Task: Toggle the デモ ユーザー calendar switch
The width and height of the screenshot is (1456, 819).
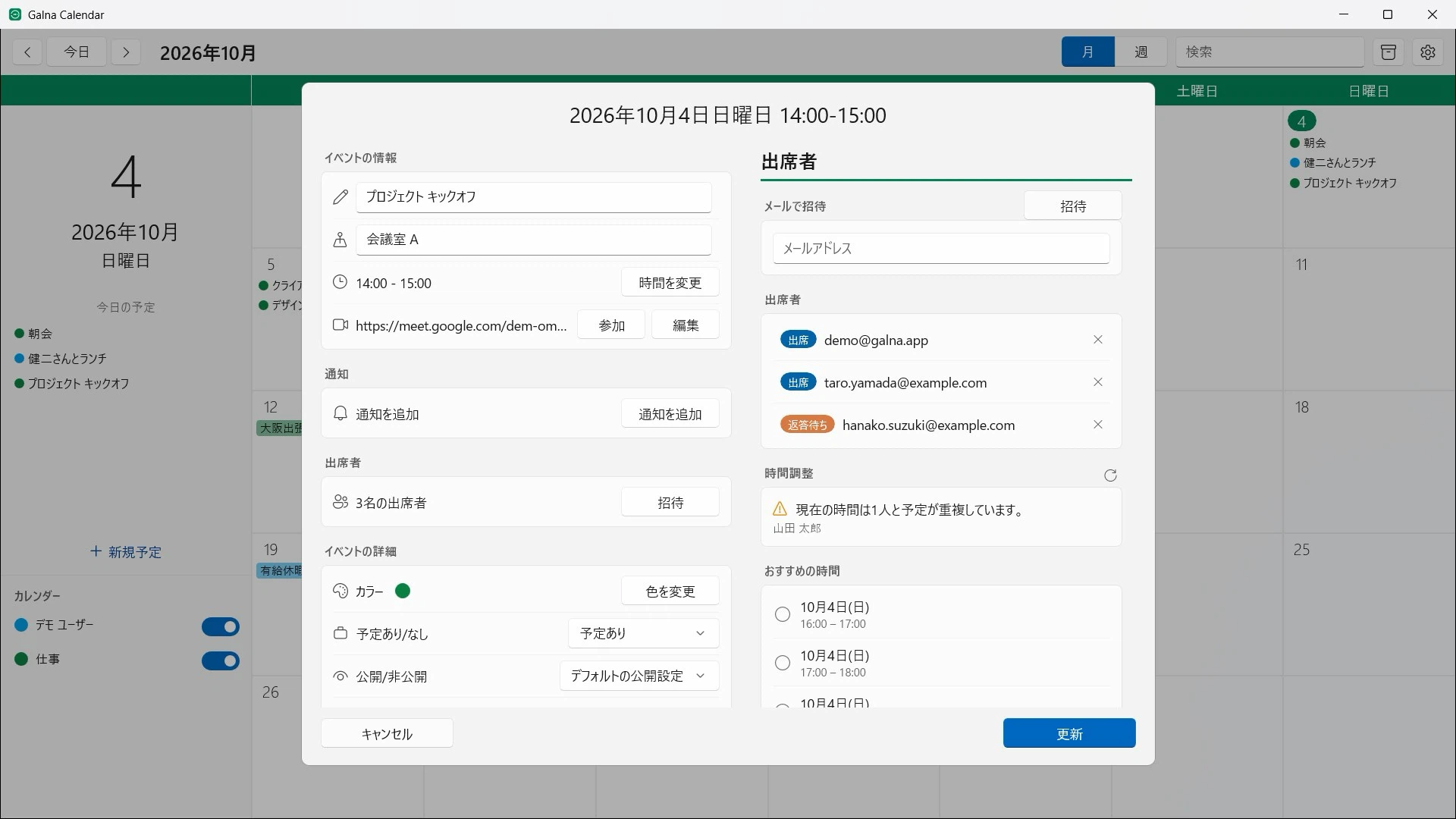Action: pyautogui.click(x=221, y=626)
